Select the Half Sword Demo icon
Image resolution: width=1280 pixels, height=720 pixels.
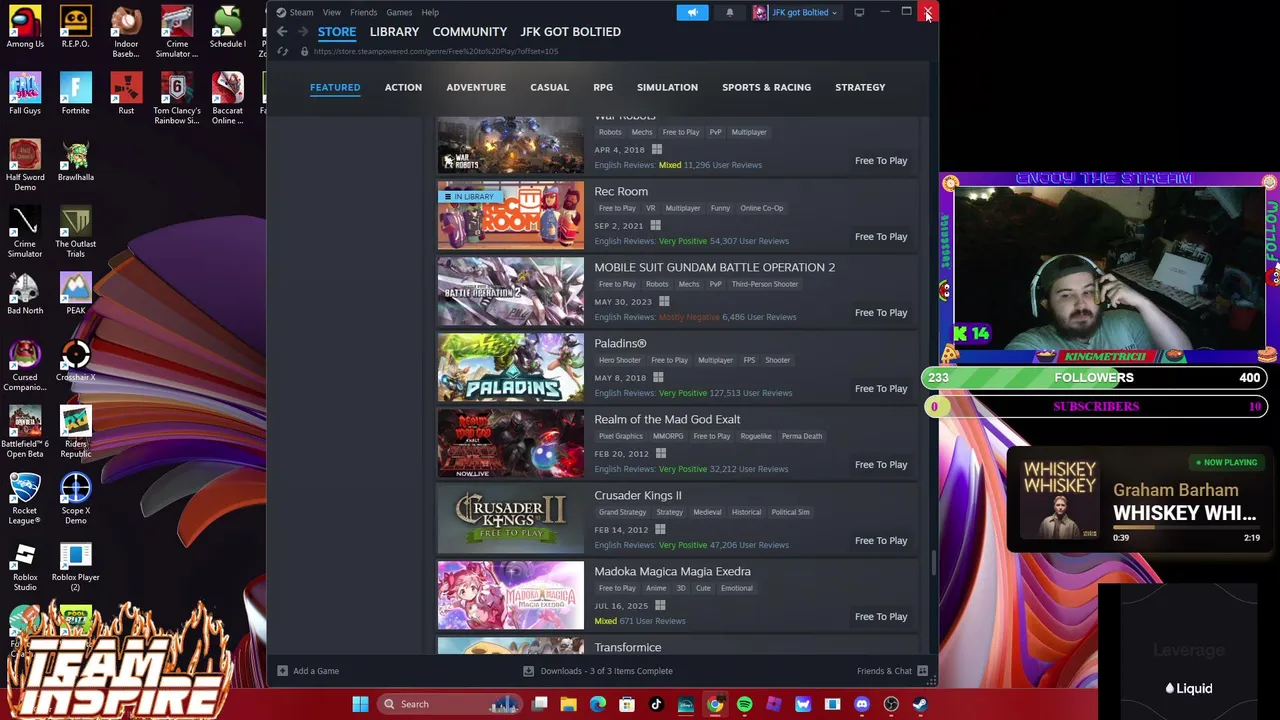tap(25, 165)
